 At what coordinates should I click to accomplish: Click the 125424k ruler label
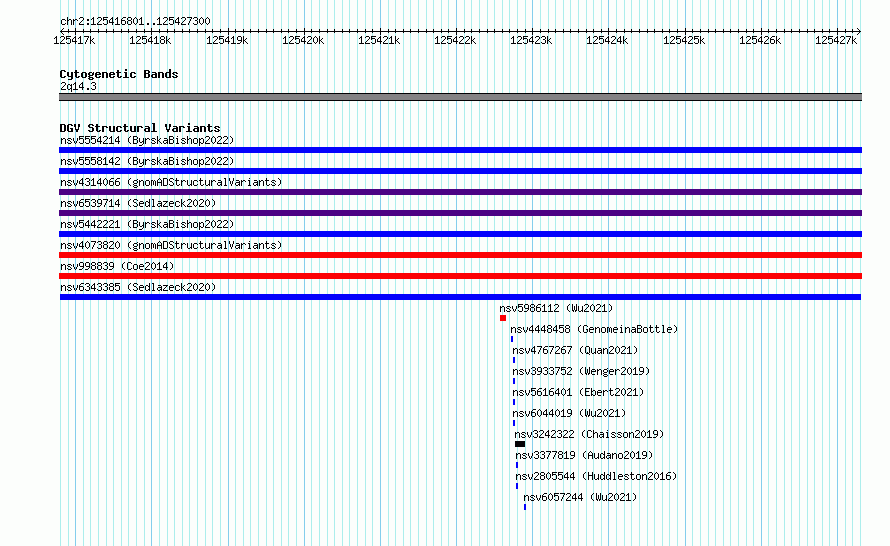click(x=607, y=40)
